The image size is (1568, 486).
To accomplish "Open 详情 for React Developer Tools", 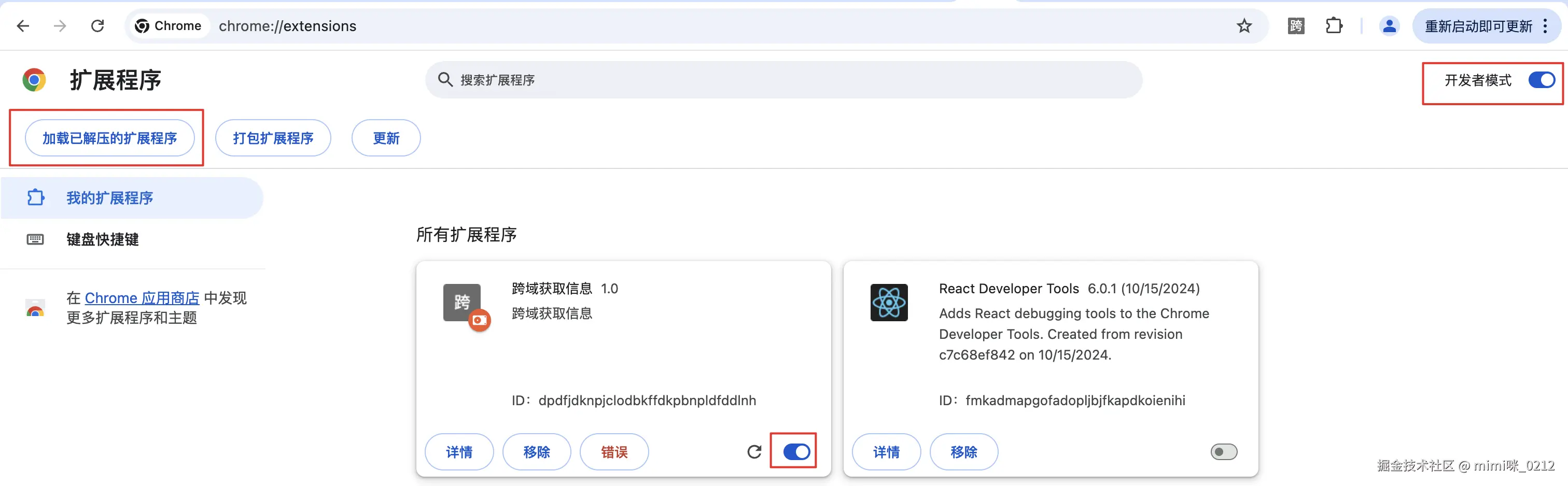I will tap(886, 452).
